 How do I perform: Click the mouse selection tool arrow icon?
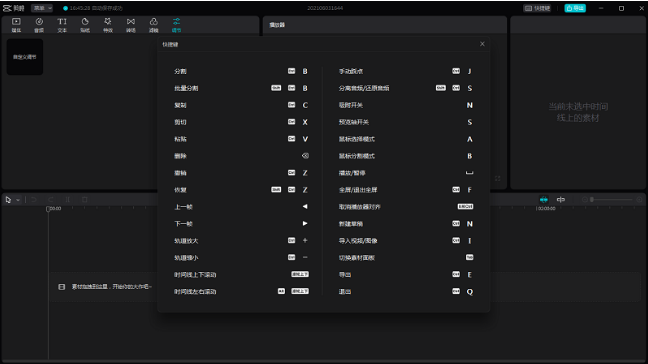[8, 200]
